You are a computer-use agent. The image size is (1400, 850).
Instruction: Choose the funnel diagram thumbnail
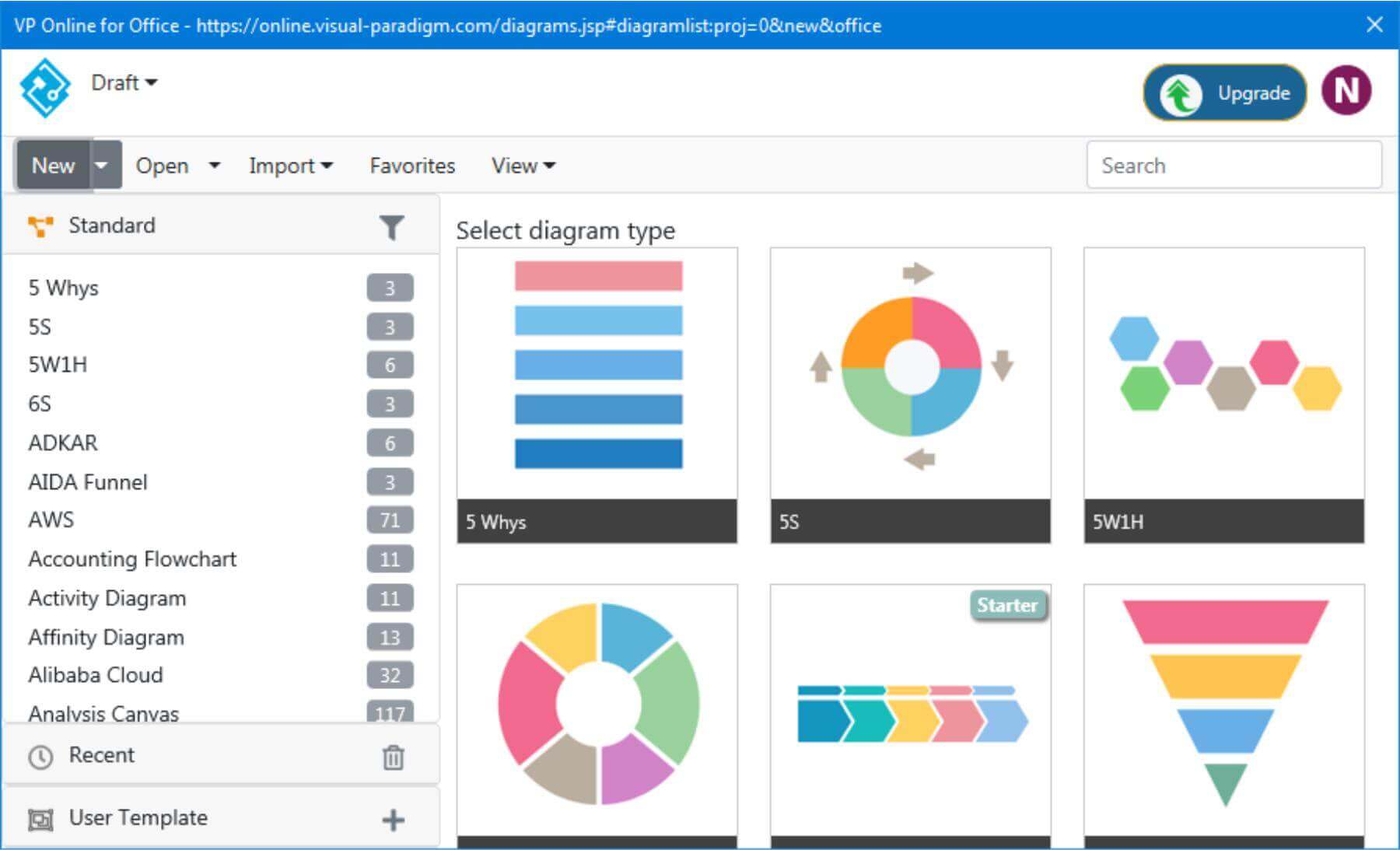[x=1224, y=711]
